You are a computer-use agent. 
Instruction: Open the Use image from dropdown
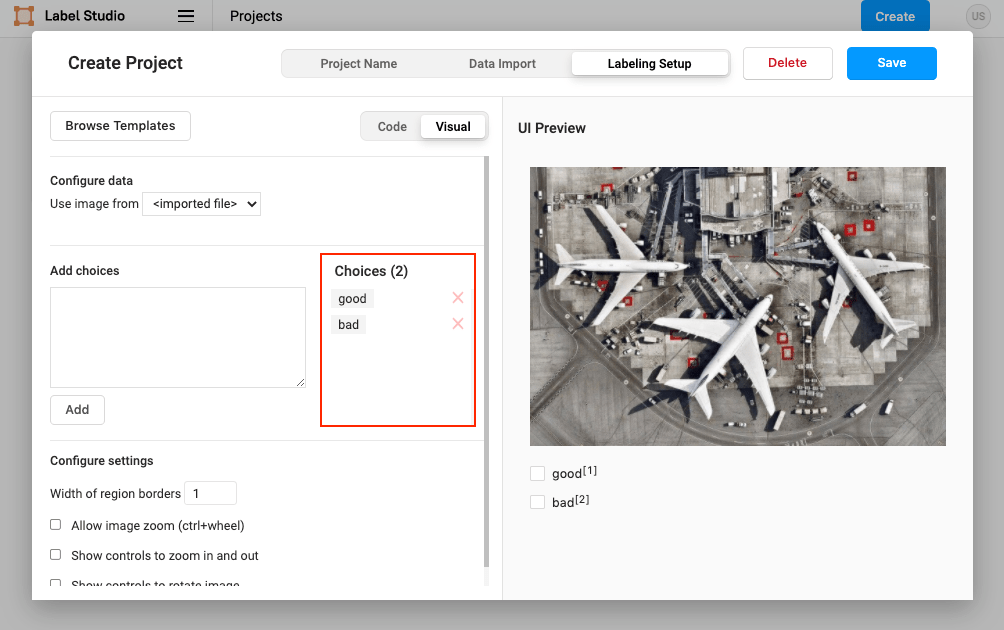click(x=202, y=204)
